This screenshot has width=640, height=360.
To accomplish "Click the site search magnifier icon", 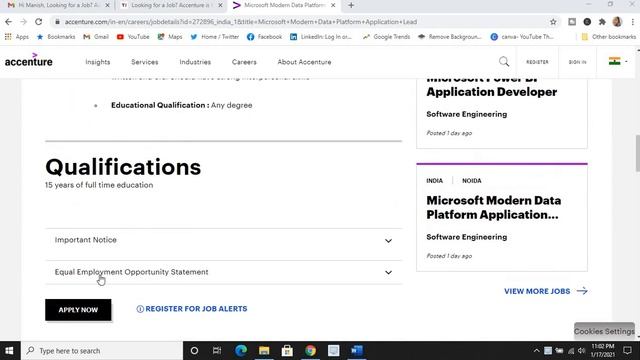I will [x=504, y=62].
